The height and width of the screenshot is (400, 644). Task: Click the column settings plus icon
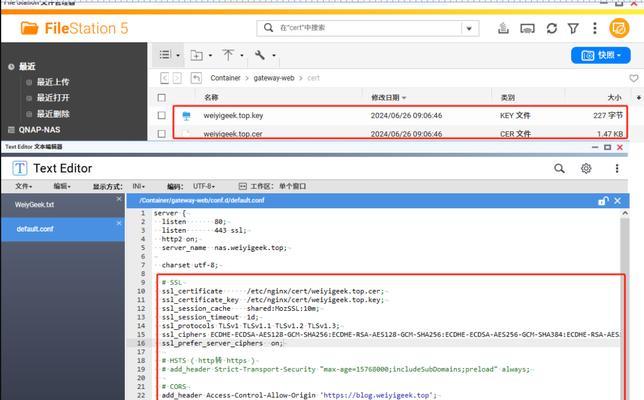click(x=639, y=98)
